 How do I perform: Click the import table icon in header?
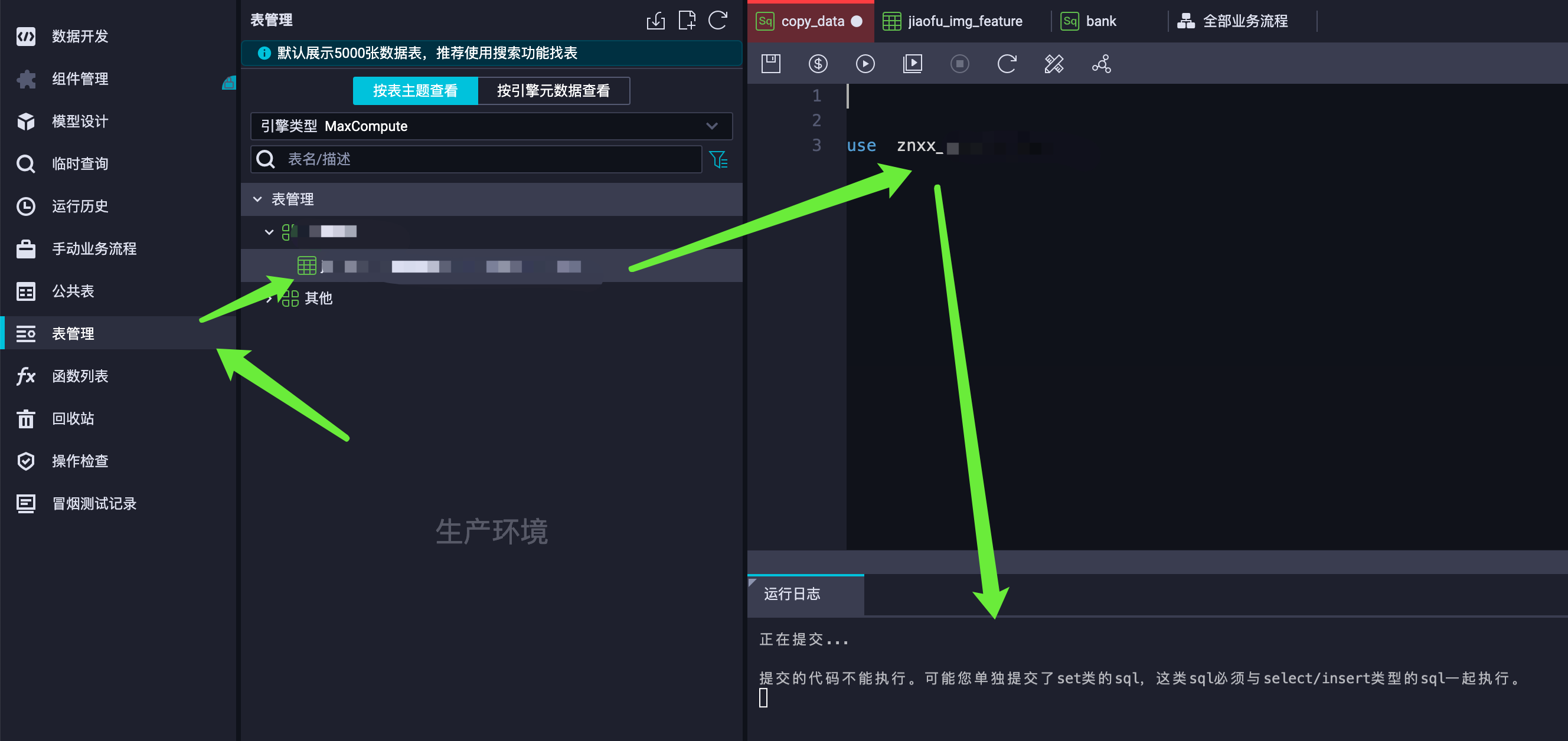click(x=655, y=21)
